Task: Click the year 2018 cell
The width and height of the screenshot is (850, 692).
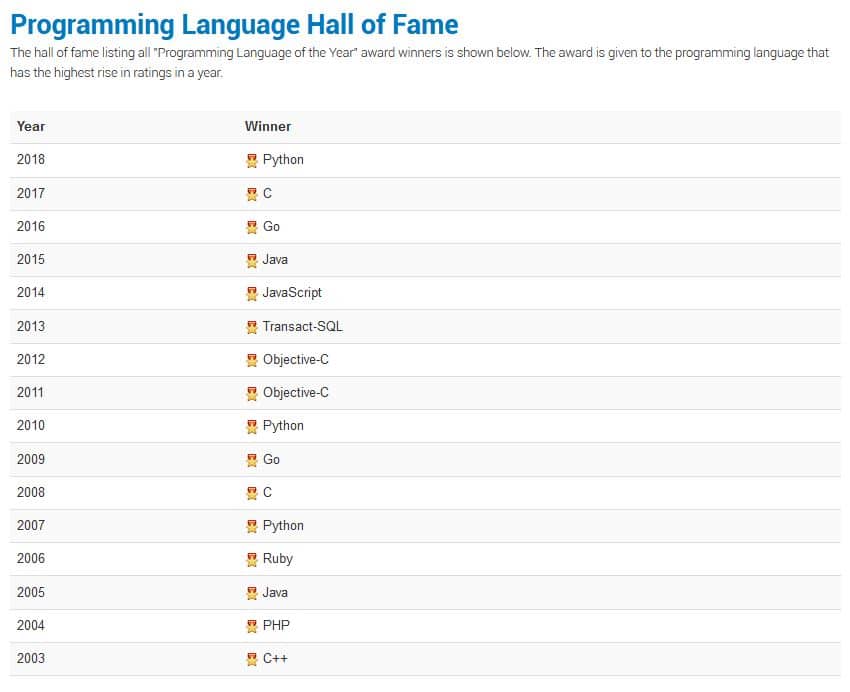Action: [x=31, y=160]
